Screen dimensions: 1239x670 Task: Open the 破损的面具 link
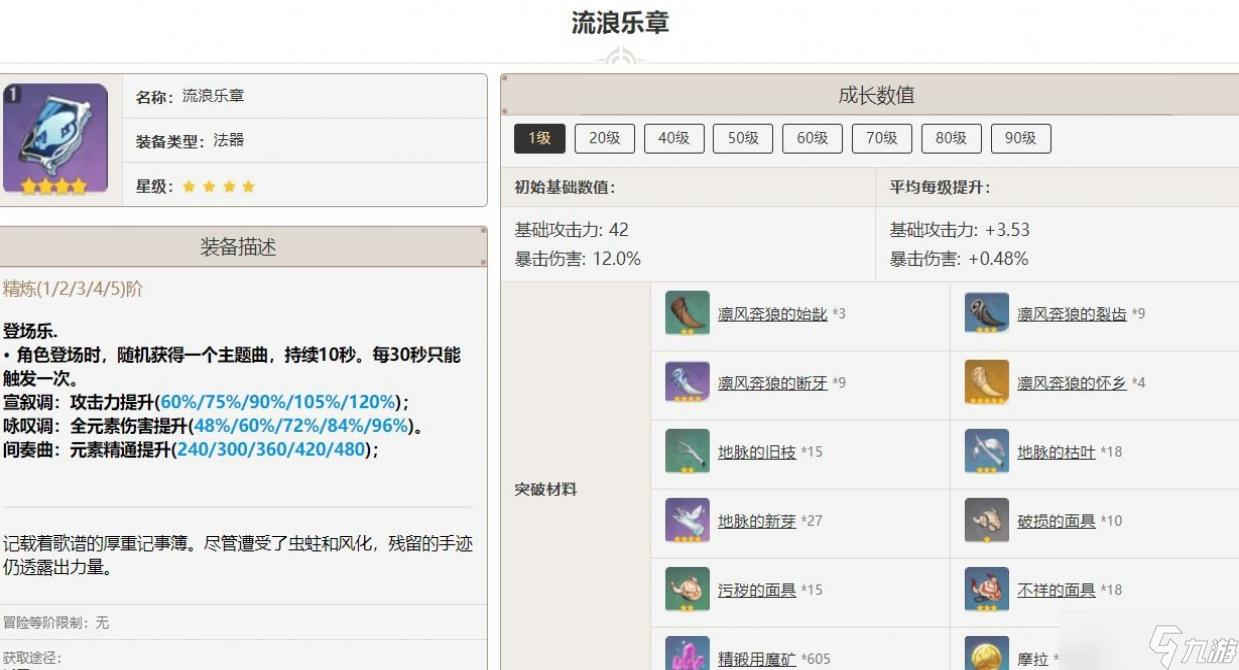click(1057, 521)
